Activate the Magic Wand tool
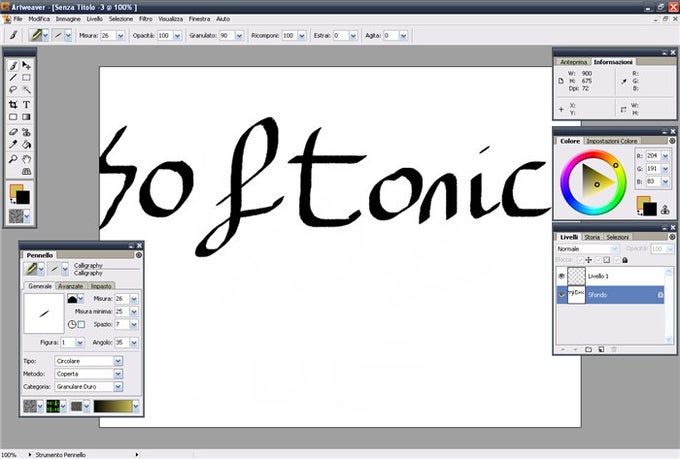Viewport: 680px width, 459px height. [26, 90]
